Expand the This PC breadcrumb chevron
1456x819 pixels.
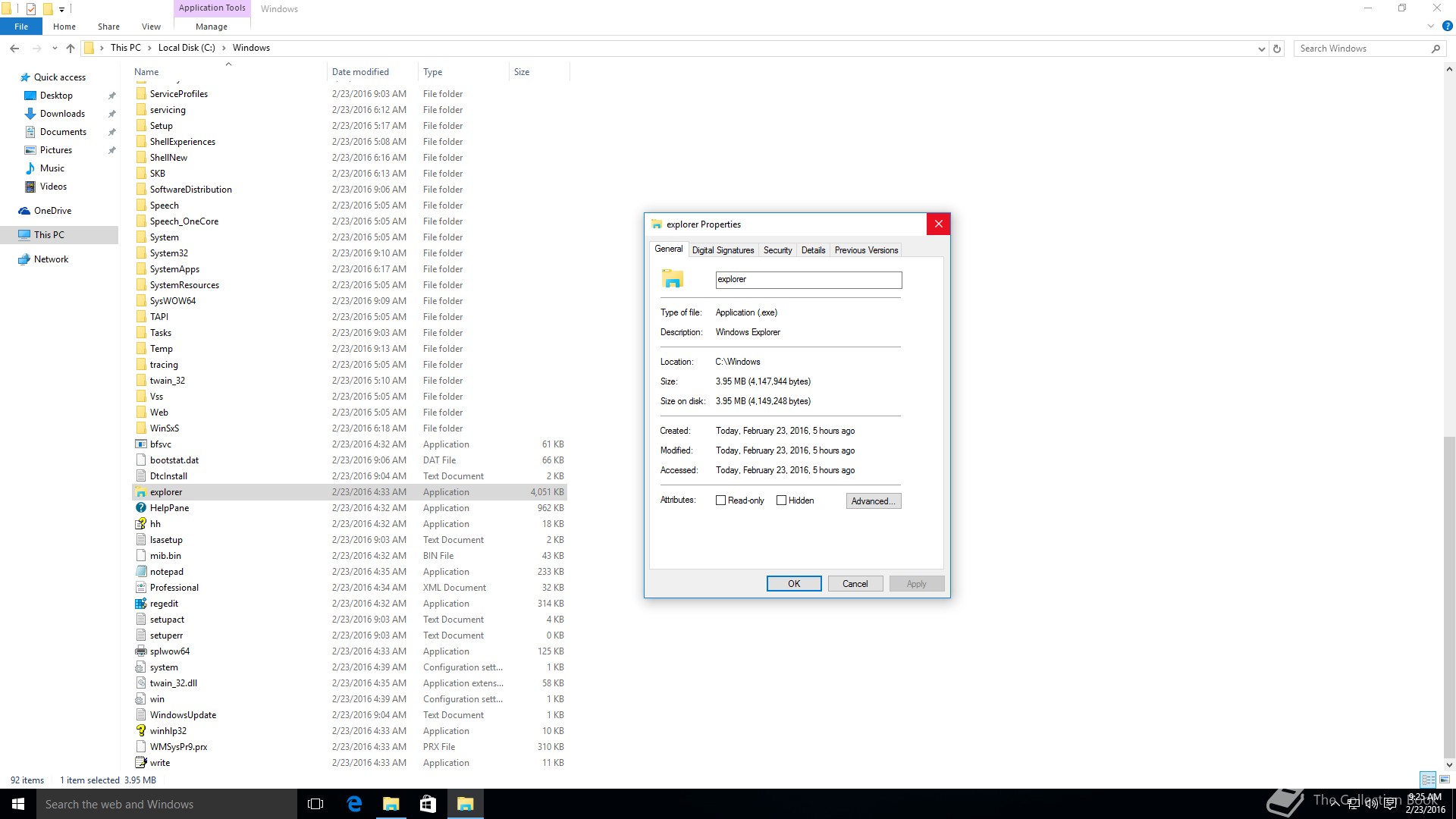pyautogui.click(x=149, y=48)
